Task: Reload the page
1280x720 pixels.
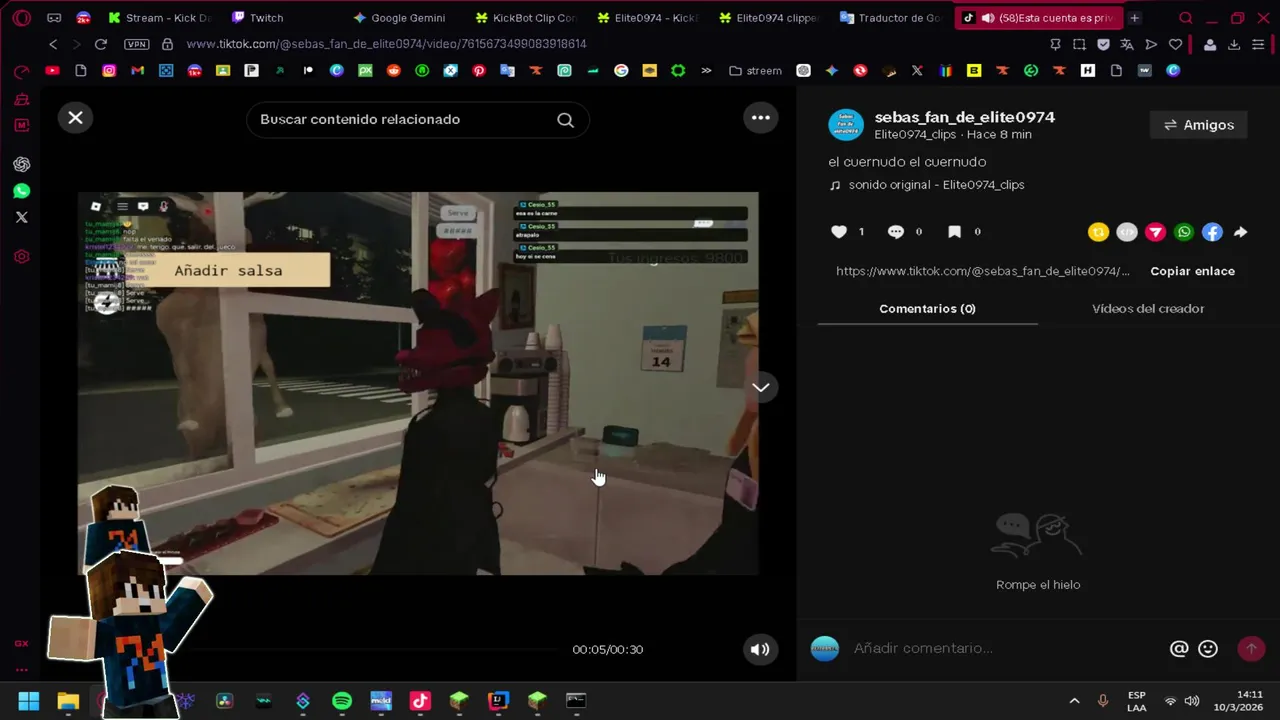Action: (100, 44)
